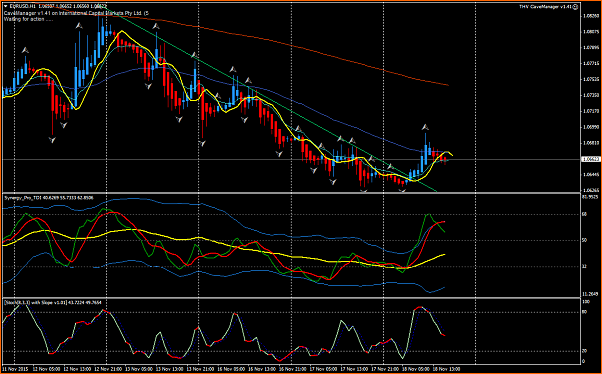Image resolution: width=602 pixels, height=374 pixels.
Task: Click the 13 Nov 21:00 time axis label
Action: pos(200,369)
